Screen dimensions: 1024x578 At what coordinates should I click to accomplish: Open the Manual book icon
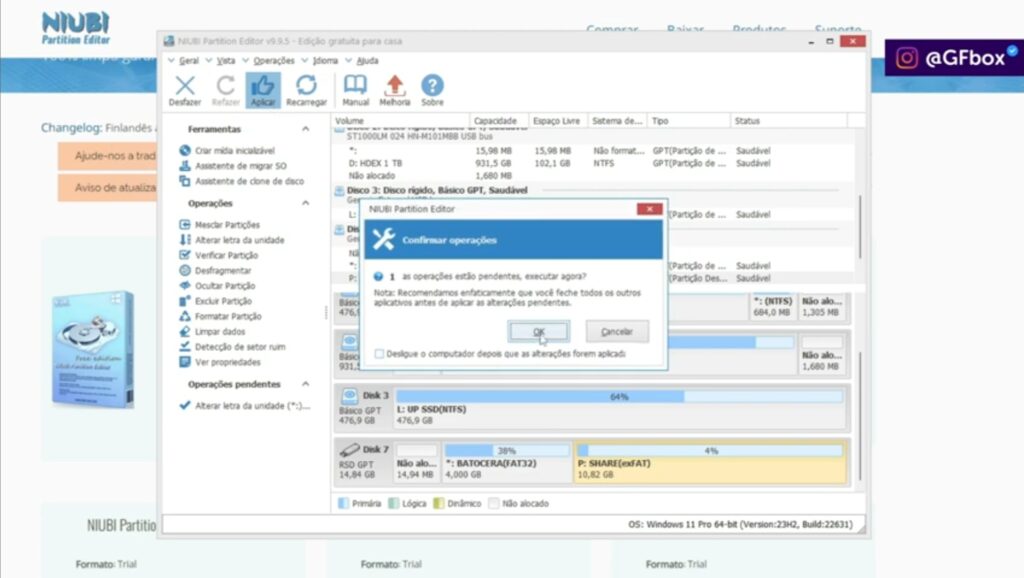point(355,86)
